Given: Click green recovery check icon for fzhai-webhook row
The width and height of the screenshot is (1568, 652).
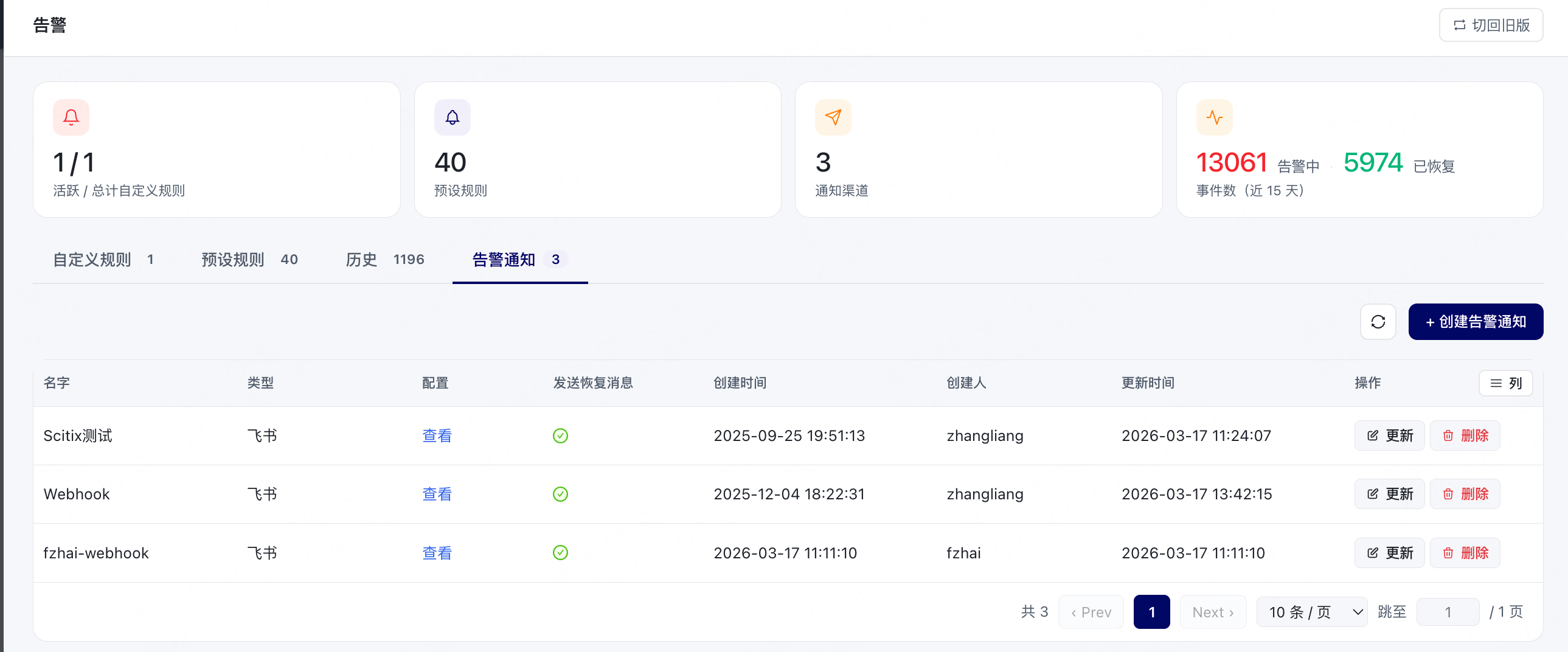Looking at the screenshot, I should click(560, 553).
